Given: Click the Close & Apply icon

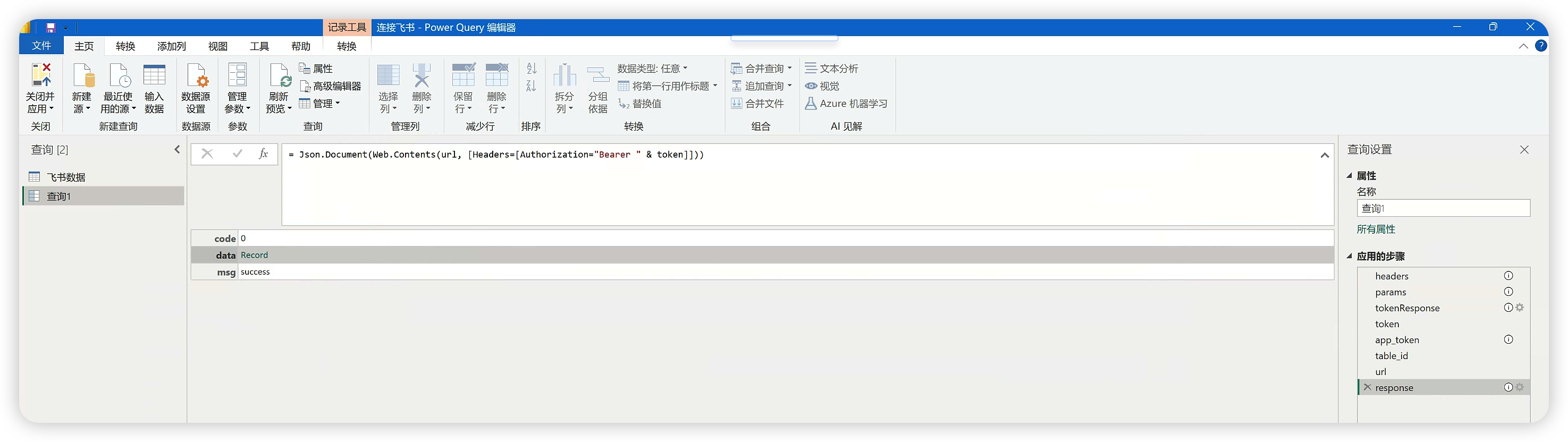Looking at the screenshot, I should click(40, 76).
